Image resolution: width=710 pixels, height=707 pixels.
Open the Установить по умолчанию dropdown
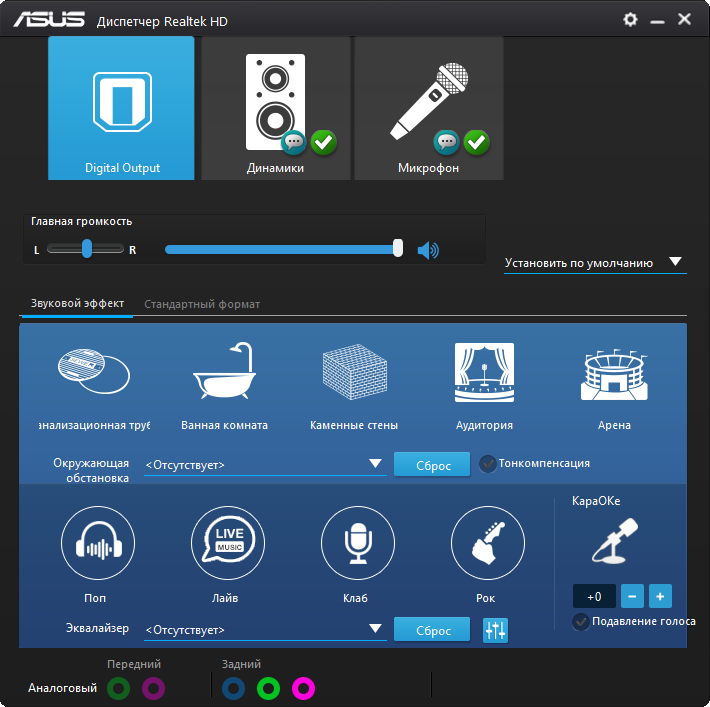click(595, 263)
